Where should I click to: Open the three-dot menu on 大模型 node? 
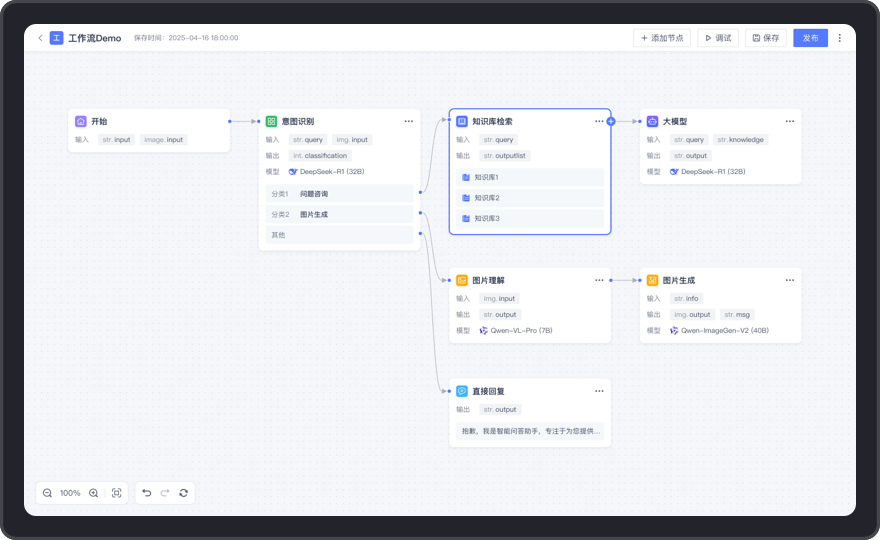[790, 121]
